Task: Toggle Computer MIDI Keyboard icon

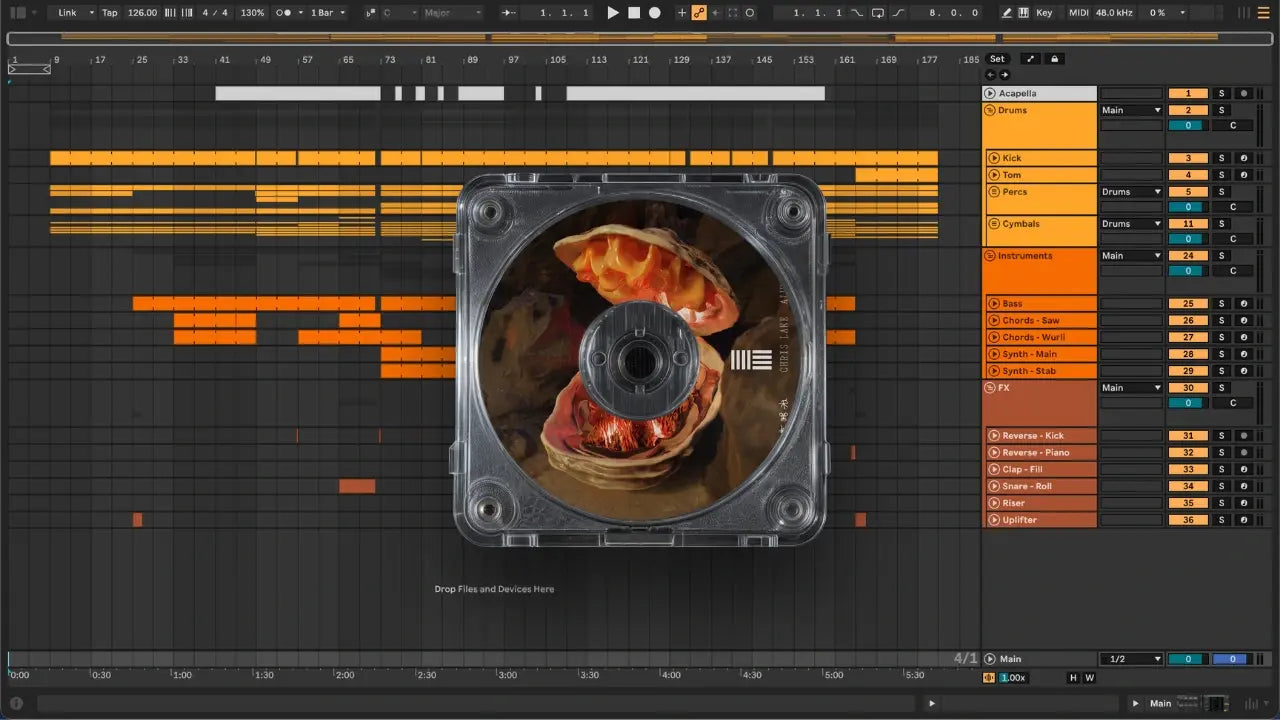Action: pos(1023,13)
